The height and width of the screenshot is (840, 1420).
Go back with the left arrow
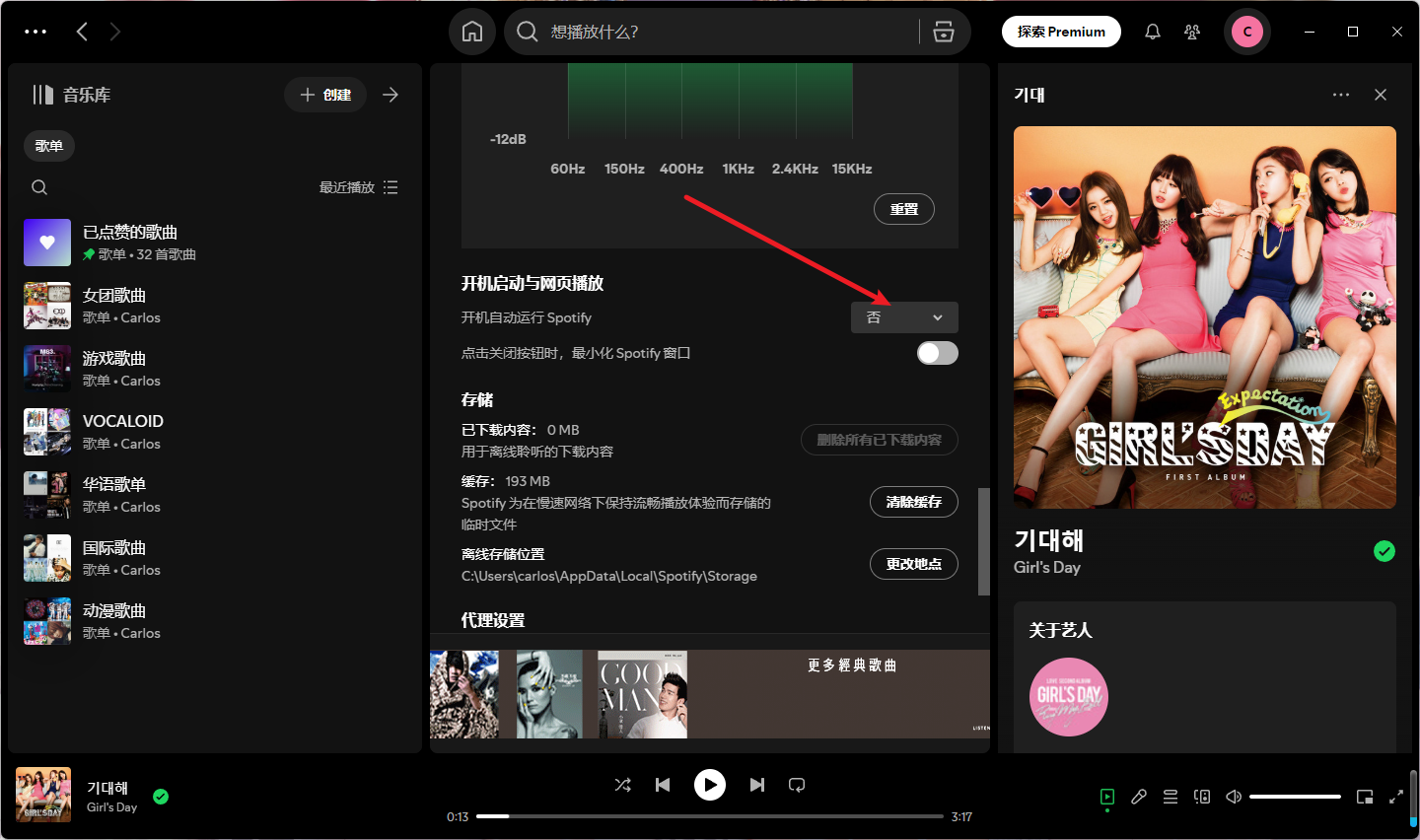click(82, 32)
